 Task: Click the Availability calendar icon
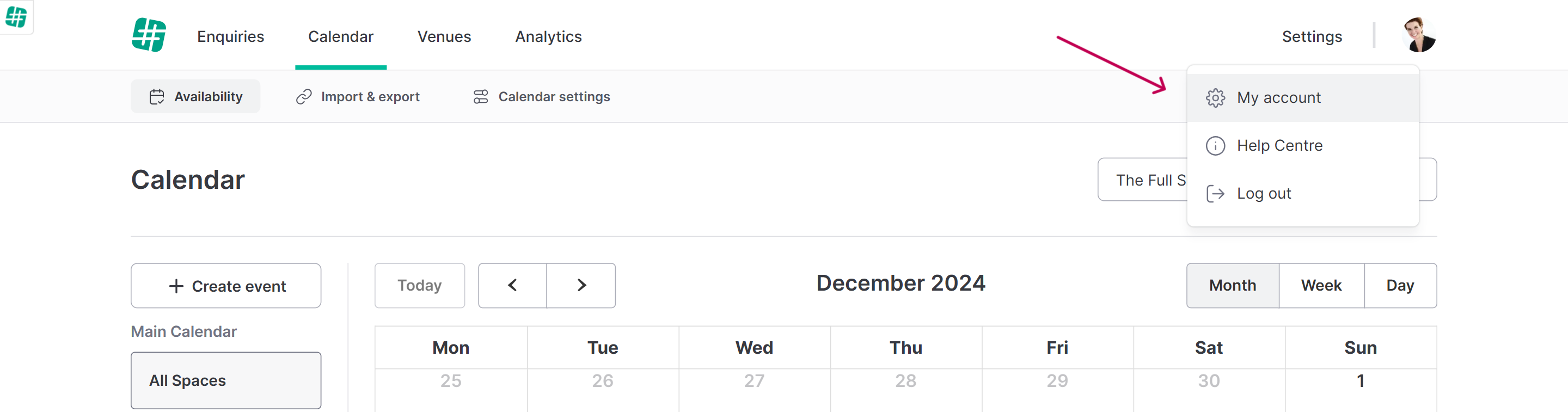tap(157, 97)
